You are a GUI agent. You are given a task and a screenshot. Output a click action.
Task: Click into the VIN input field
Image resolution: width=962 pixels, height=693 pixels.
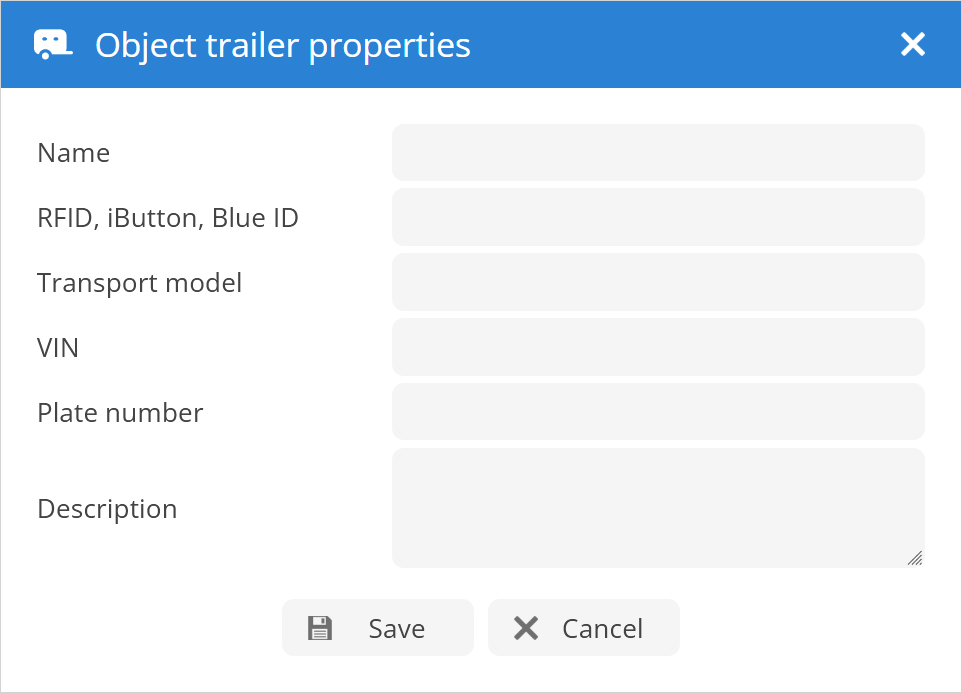pyautogui.click(x=658, y=347)
